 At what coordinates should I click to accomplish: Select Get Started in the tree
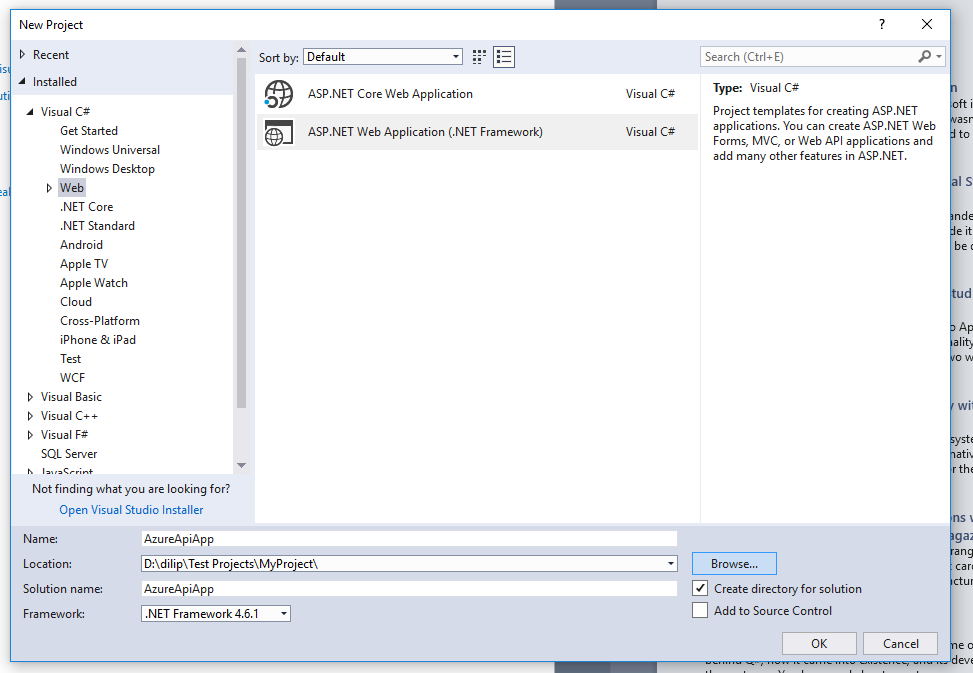[89, 131]
